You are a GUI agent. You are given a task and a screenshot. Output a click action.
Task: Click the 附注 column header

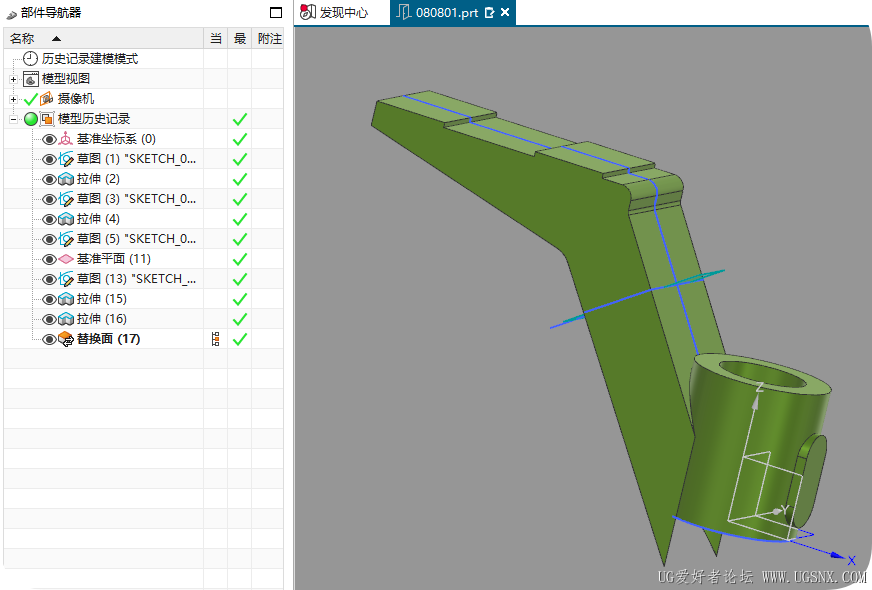269,38
